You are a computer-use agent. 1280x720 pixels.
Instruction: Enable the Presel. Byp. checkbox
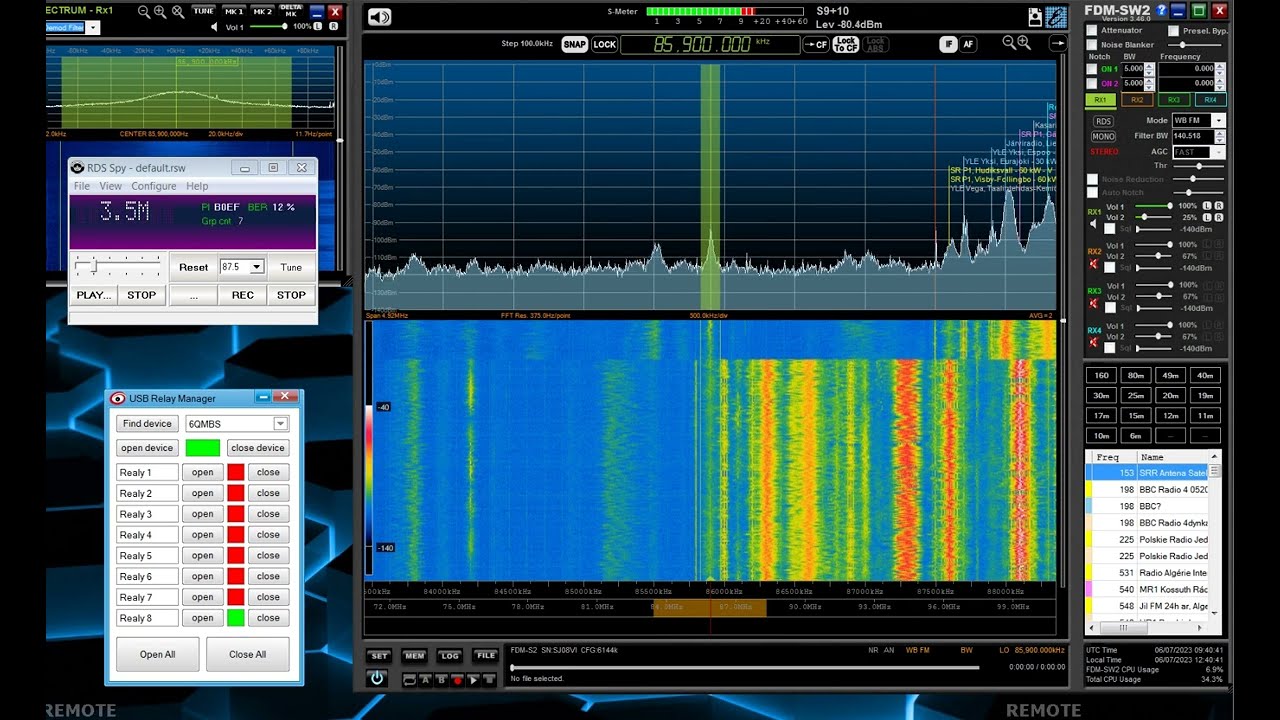(1173, 31)
